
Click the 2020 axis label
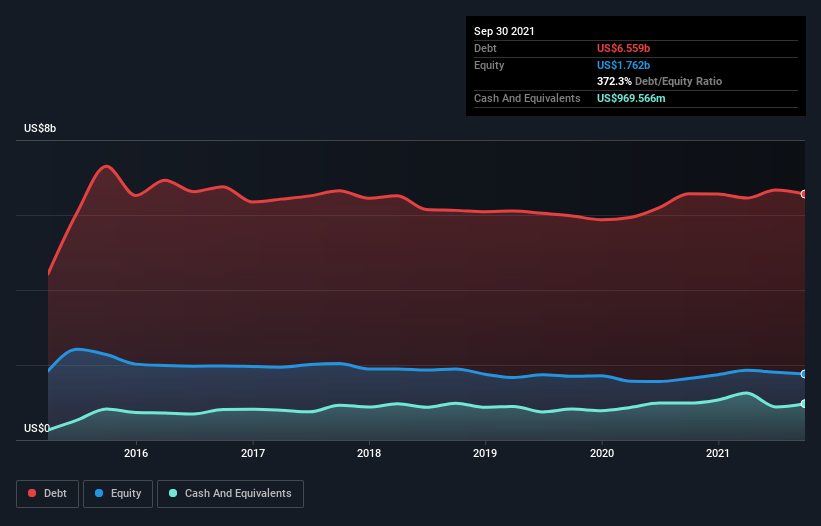pyautogui.click(x=602, y=453)
